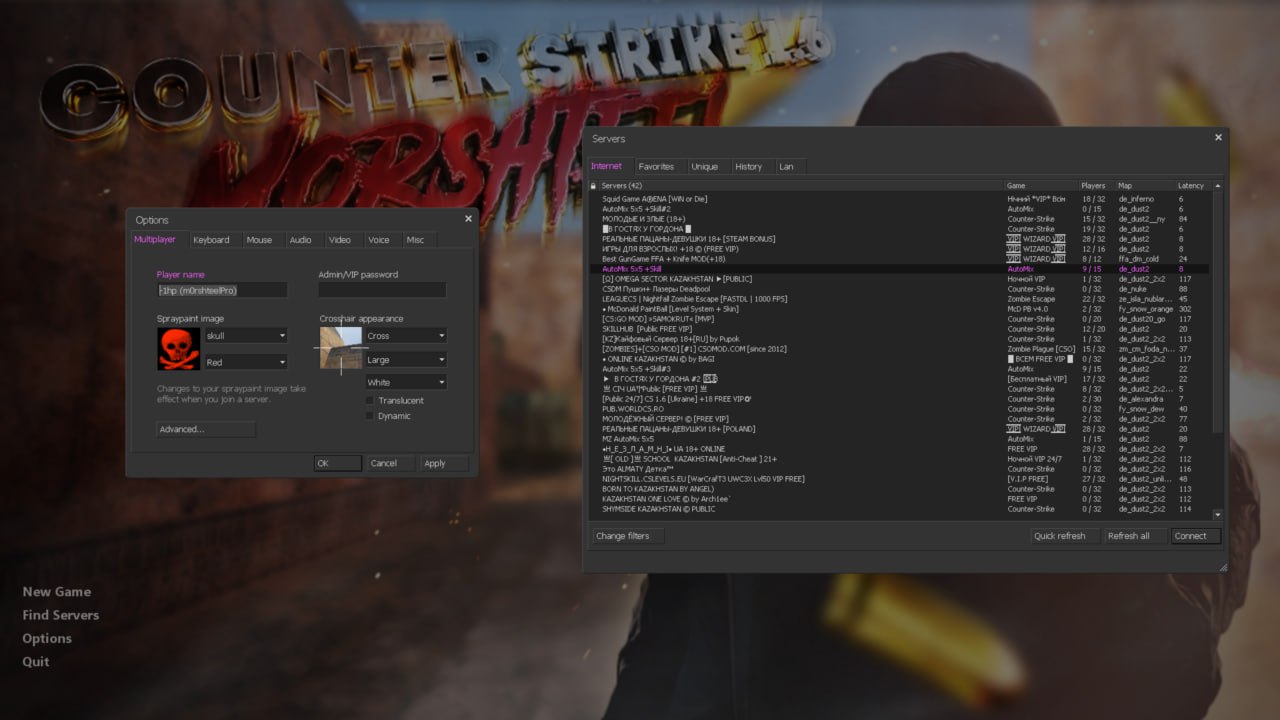The width and height of the screenshot is (1280, 720).
Task: Close the Servers window
Action: point(1218,138)
